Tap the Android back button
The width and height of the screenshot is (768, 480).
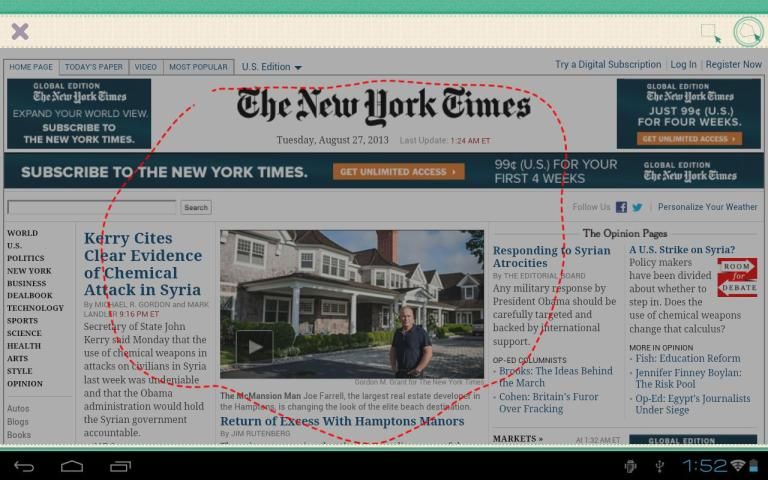[24, 466]
